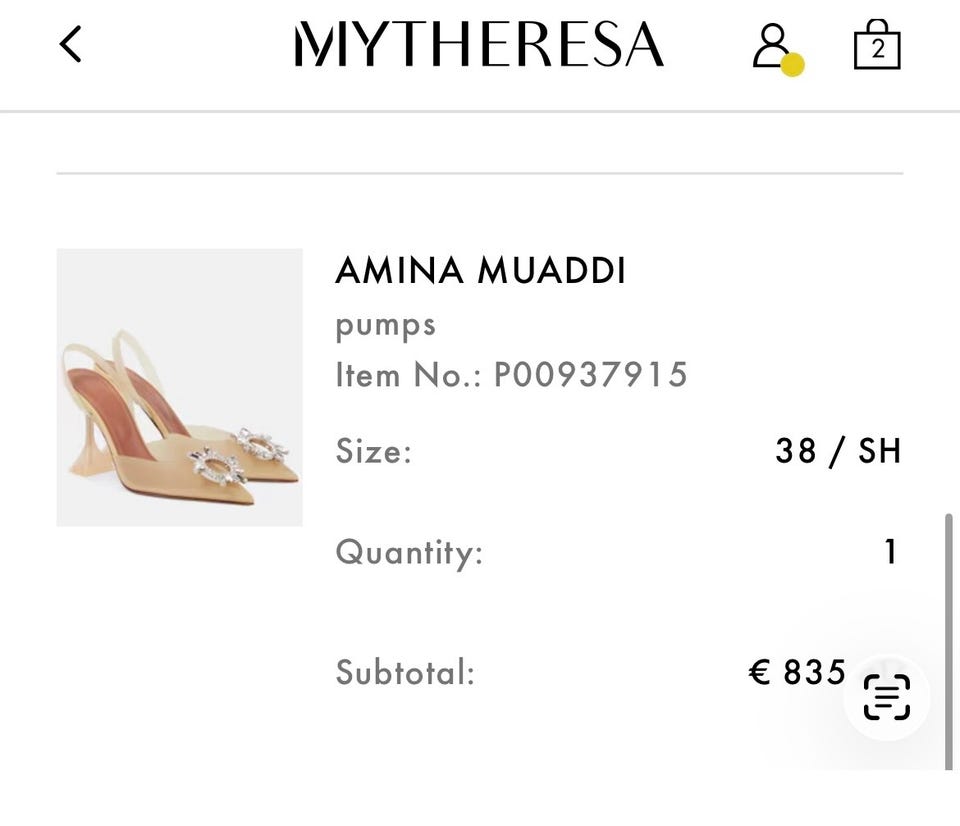The image size is (960, 826).
Task: Click the "Subtotal:" label
Action: (404, 672)
